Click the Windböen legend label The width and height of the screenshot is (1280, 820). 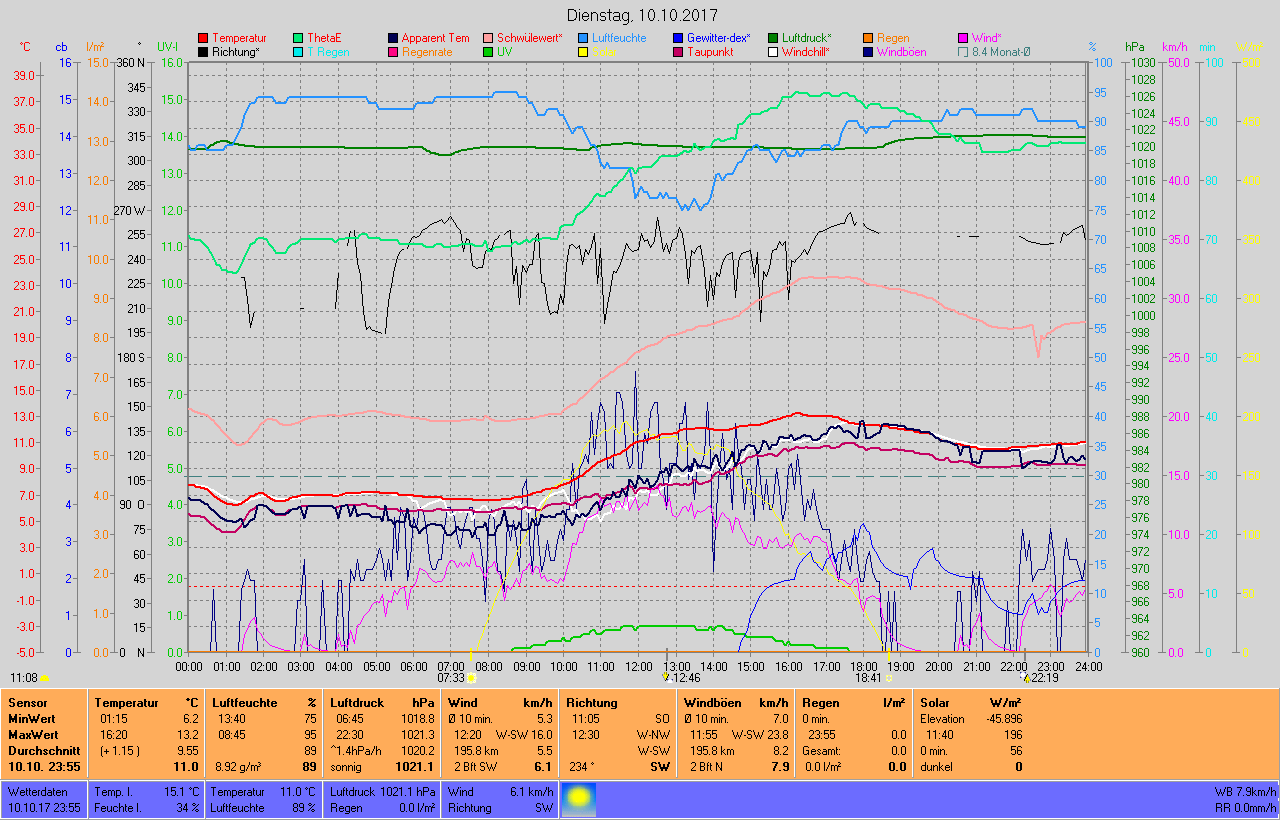tap(901, 52)
